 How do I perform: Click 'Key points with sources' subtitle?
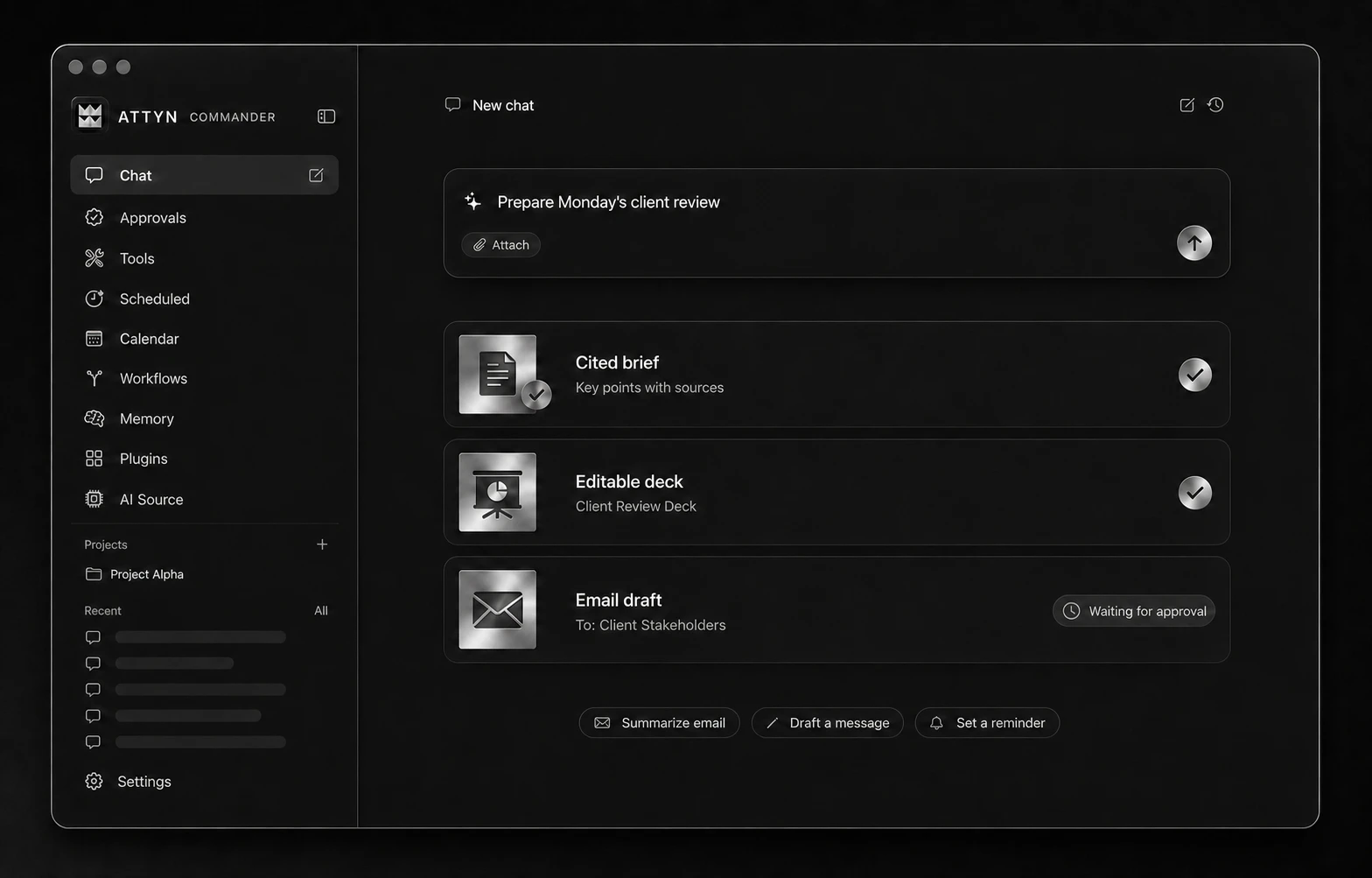pyautogui.click(x=650, y=388)
